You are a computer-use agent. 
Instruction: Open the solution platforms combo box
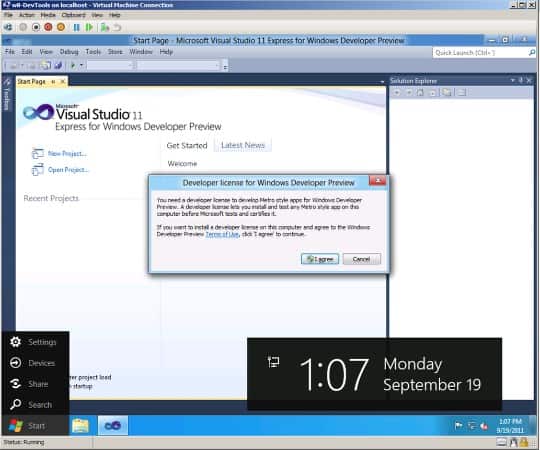(x=178, y=65)
